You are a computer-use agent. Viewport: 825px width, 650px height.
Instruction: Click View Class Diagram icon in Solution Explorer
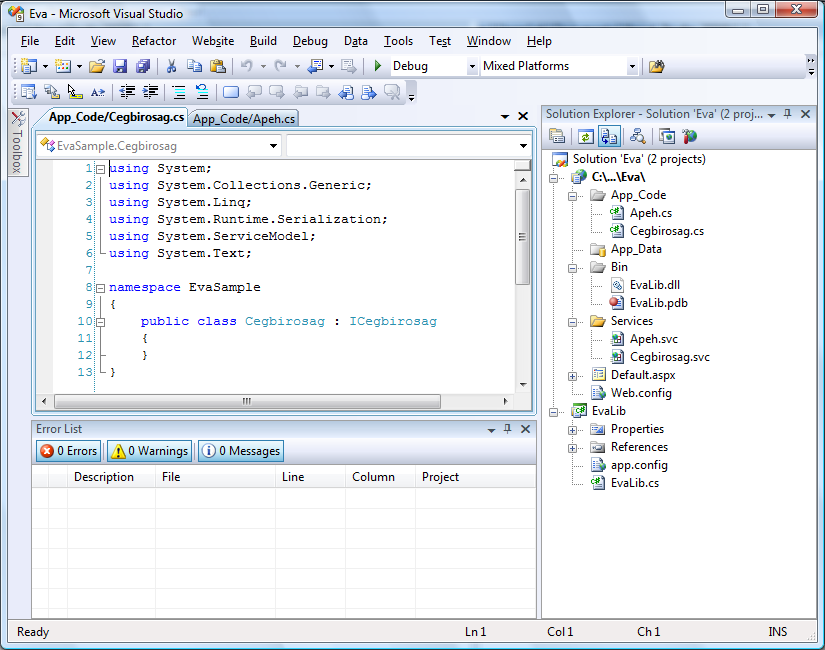[637, 136]
